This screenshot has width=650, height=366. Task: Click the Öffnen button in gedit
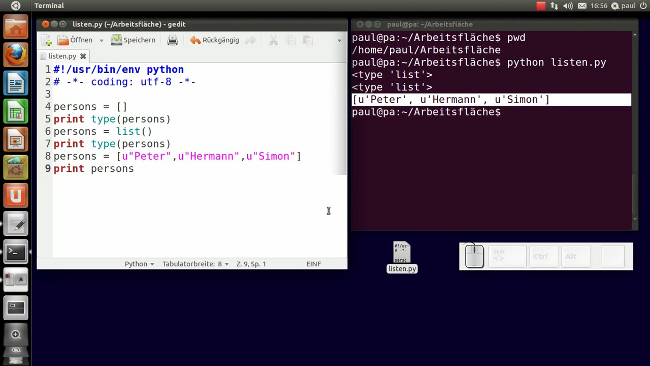[75, 40]
